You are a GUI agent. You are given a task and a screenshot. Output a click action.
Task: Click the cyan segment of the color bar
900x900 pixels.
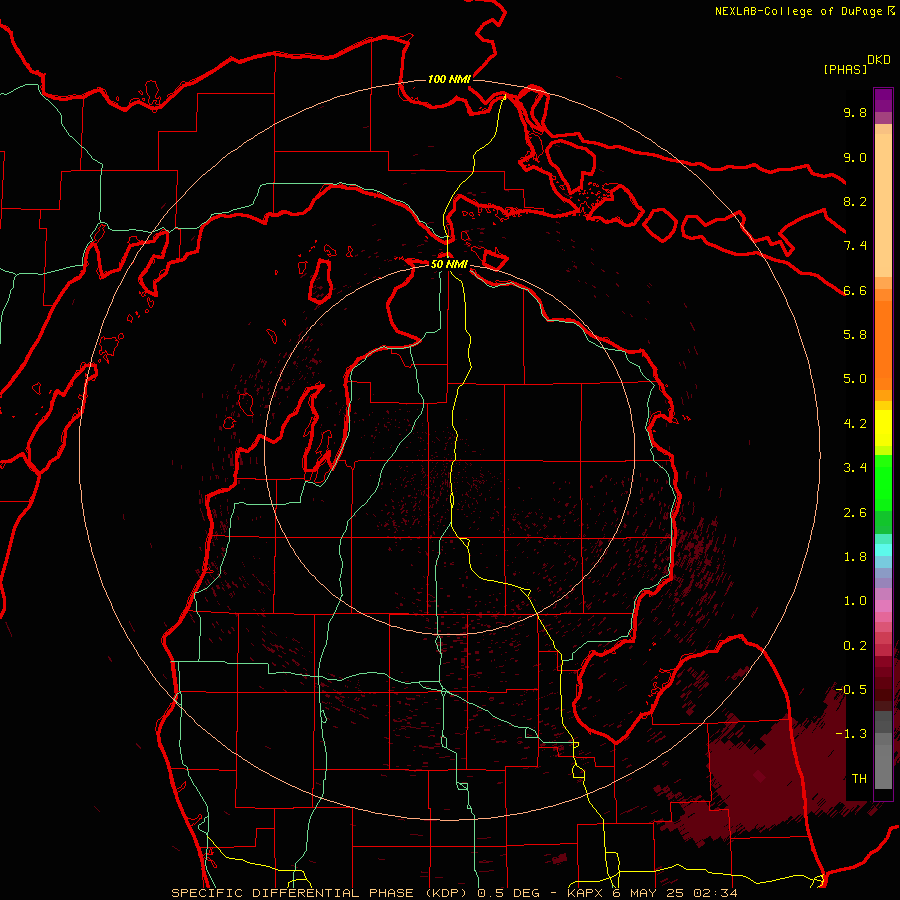point(883,550)
